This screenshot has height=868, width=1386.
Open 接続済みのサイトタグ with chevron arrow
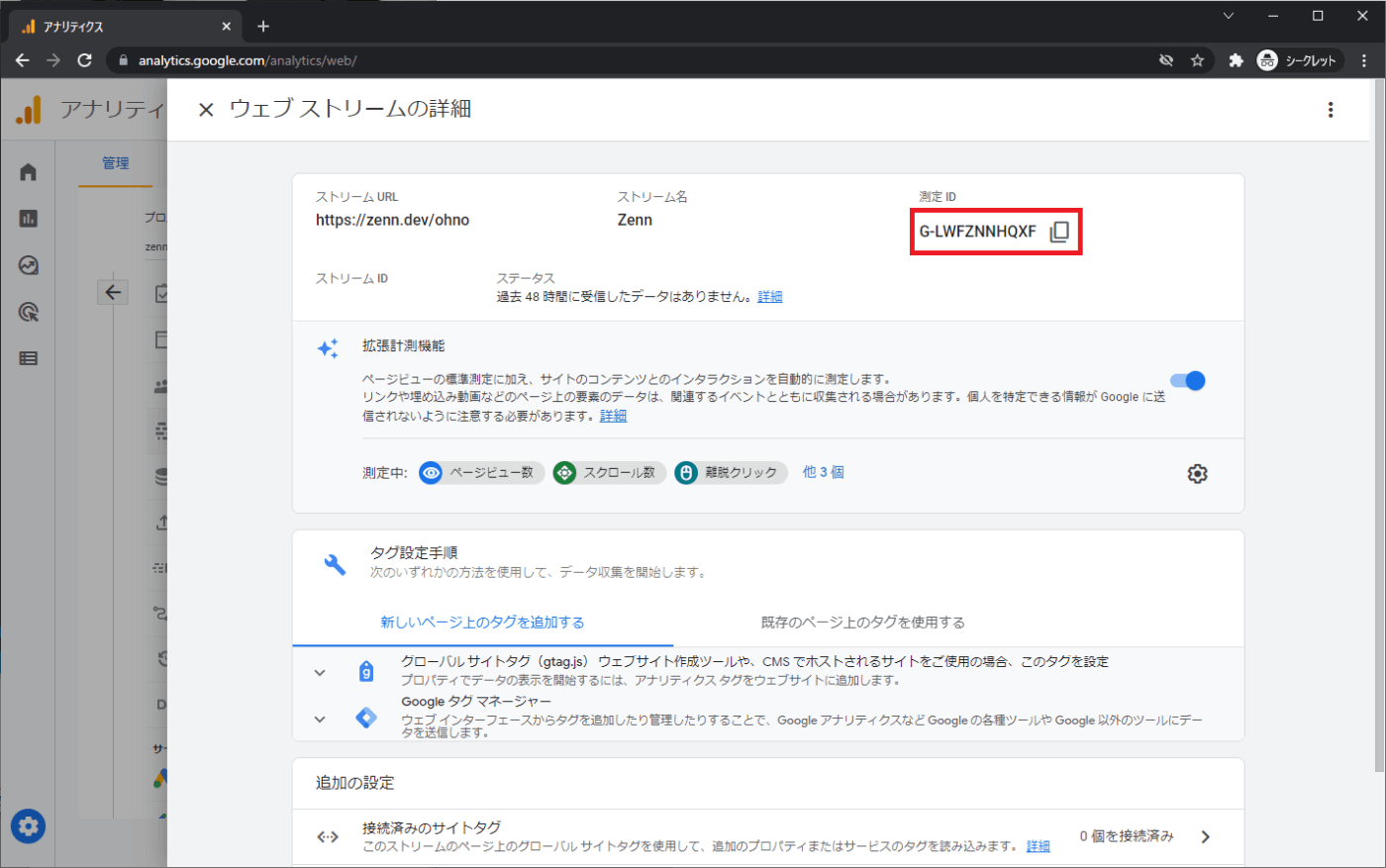click(x=1205, y=837)
